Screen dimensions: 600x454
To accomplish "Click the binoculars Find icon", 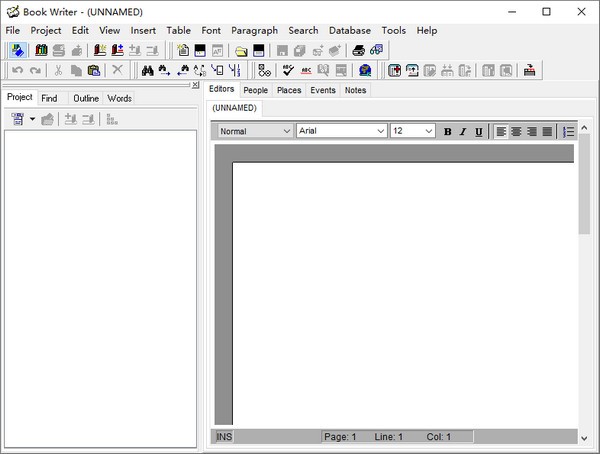I will 148,70.
